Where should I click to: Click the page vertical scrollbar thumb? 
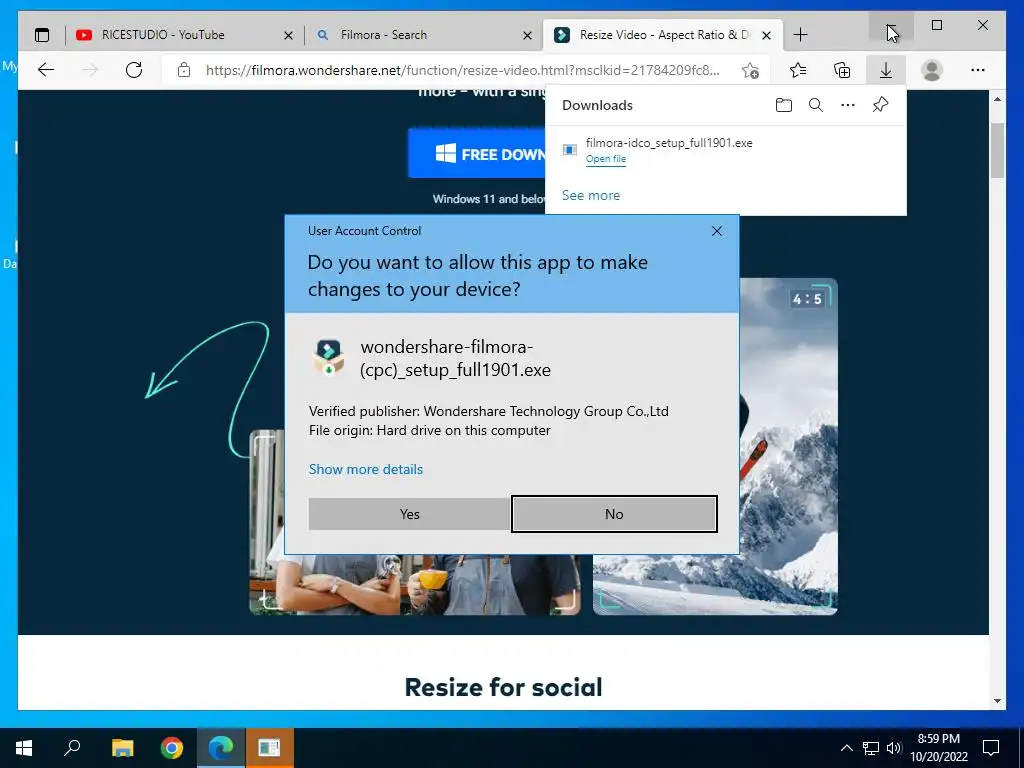[x=997, y=150]
